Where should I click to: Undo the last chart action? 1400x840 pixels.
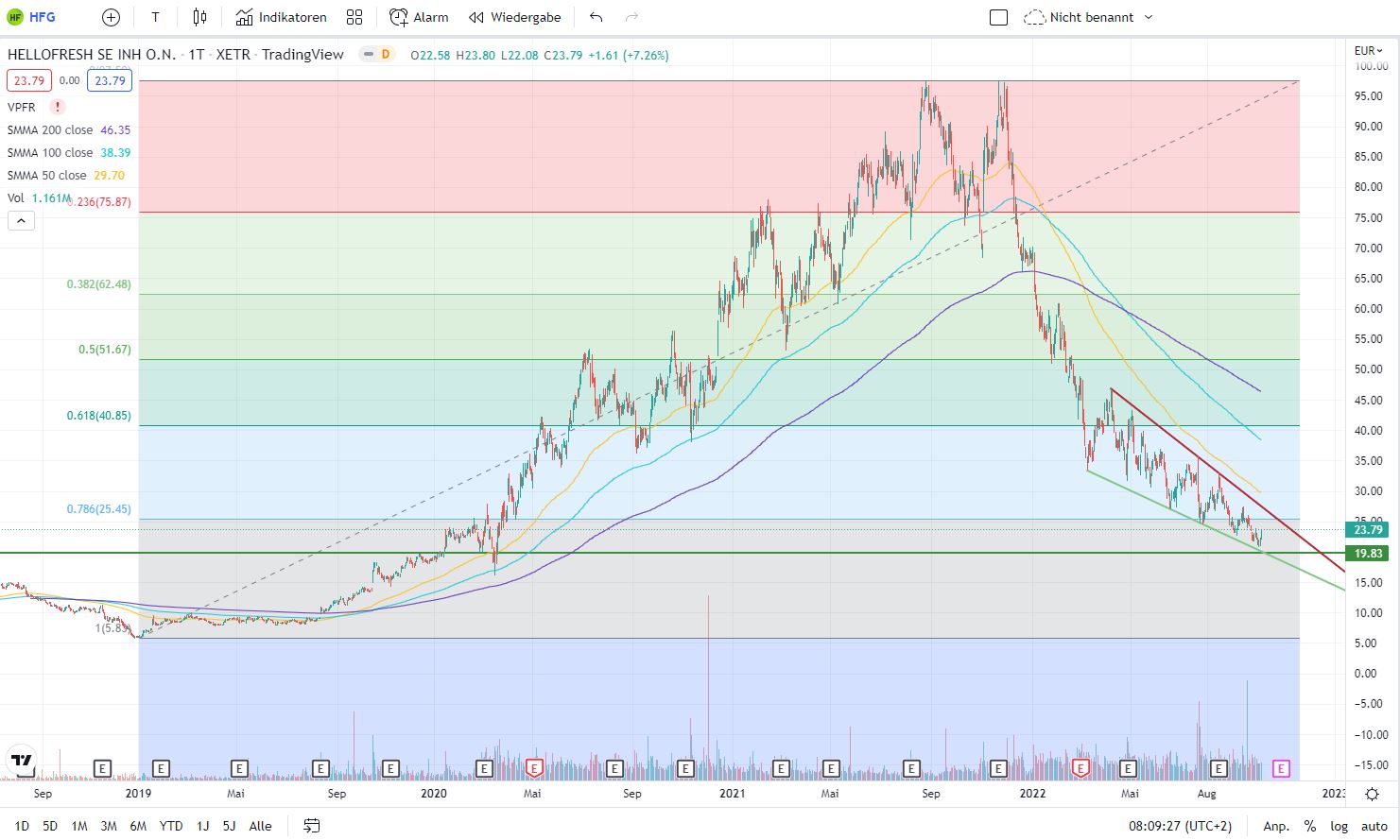pyautogui.click(x=596, y=17)
